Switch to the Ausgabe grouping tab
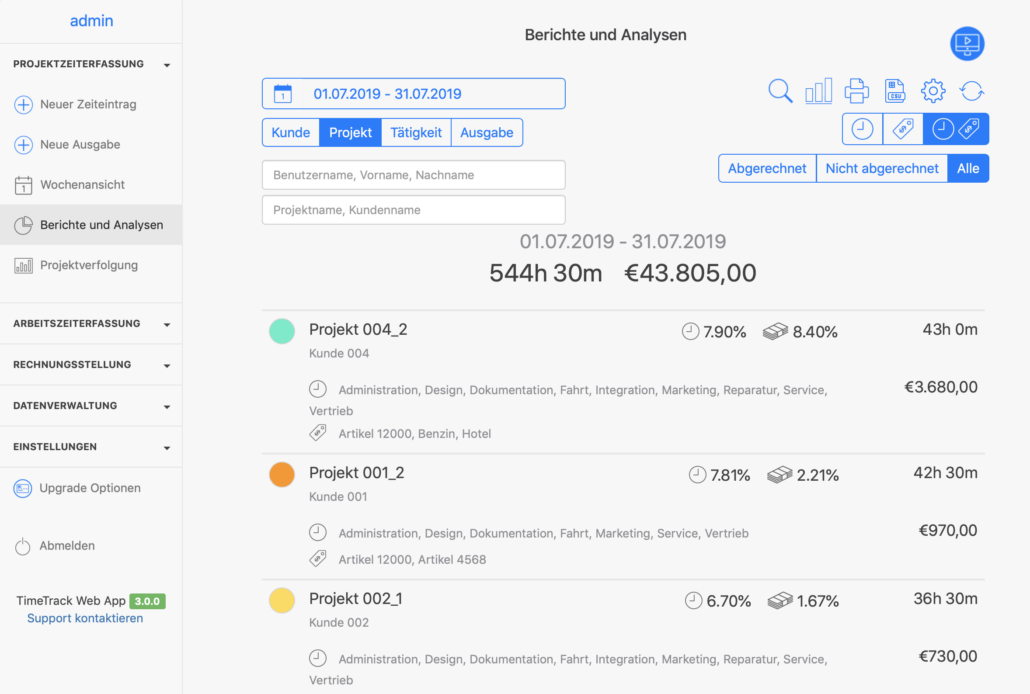This screenshot has width=1030, height=694. pos(487,133)
